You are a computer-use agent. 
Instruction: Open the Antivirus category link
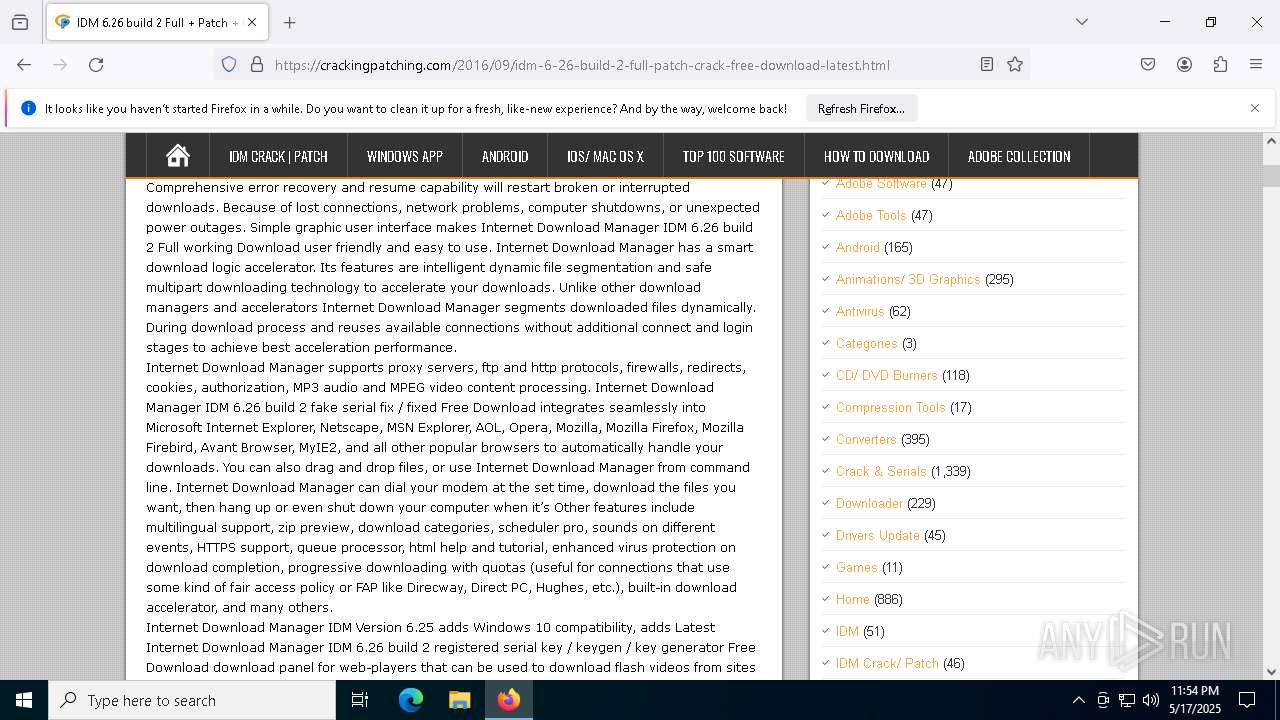pyautogui.click(x=860, y=311)
